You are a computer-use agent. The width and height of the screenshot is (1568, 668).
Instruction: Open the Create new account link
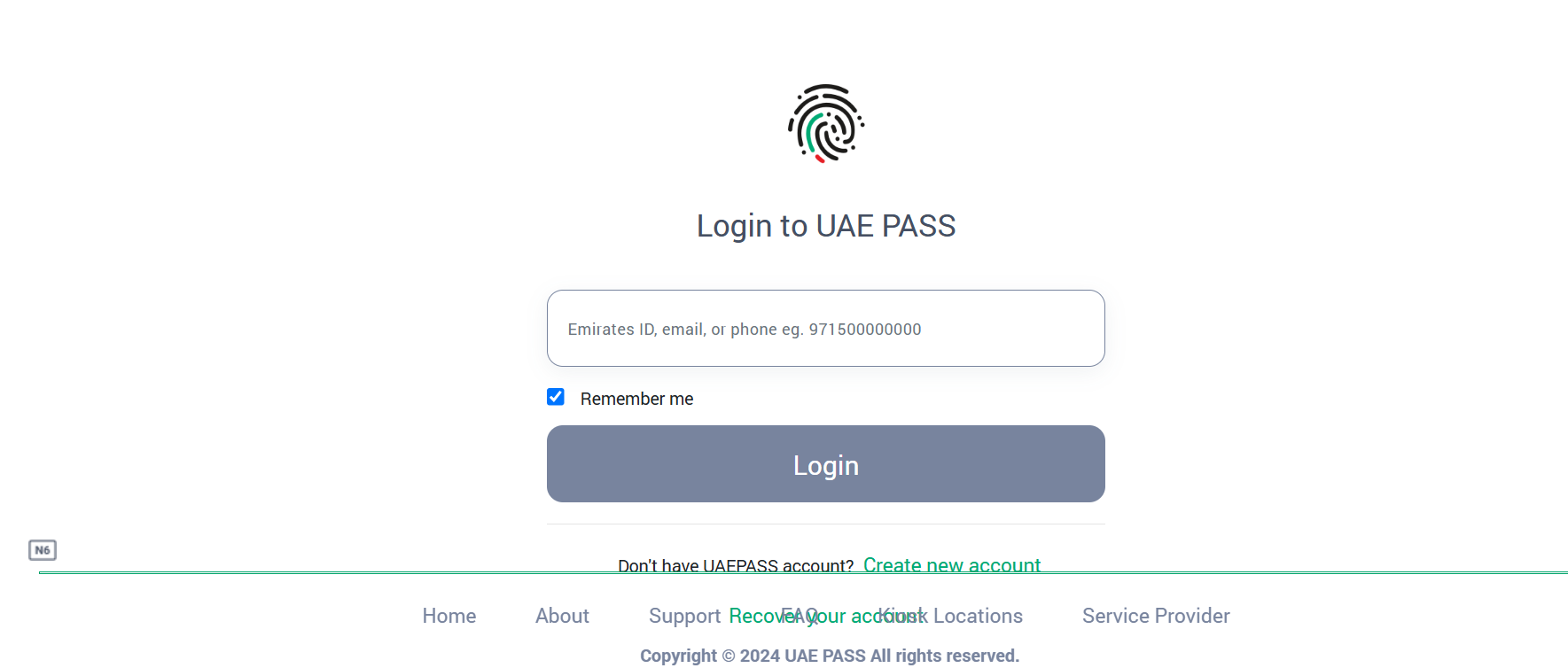[x=951, y=564]
